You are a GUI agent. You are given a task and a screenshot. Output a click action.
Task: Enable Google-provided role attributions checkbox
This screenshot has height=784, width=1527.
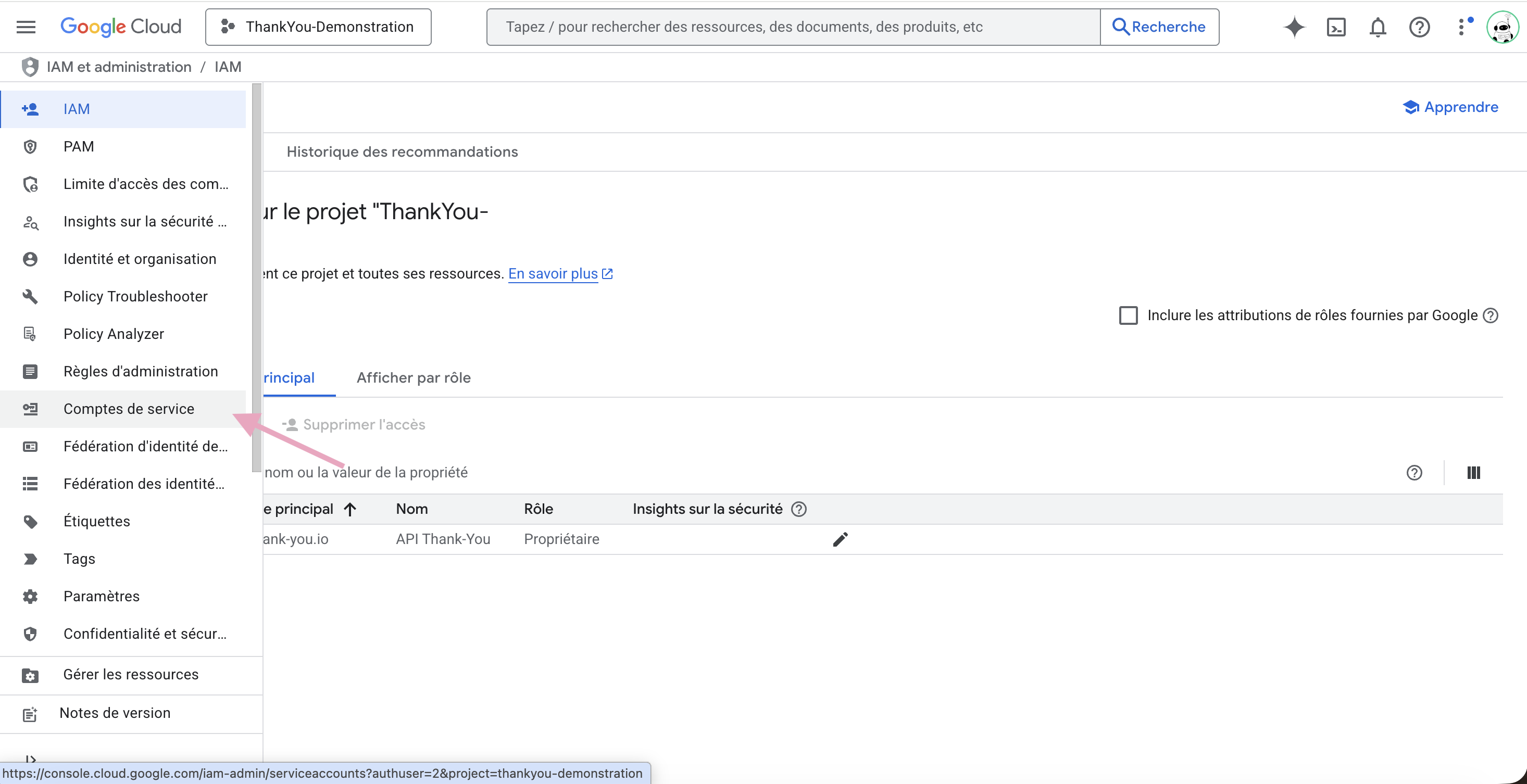point(1128,315)
